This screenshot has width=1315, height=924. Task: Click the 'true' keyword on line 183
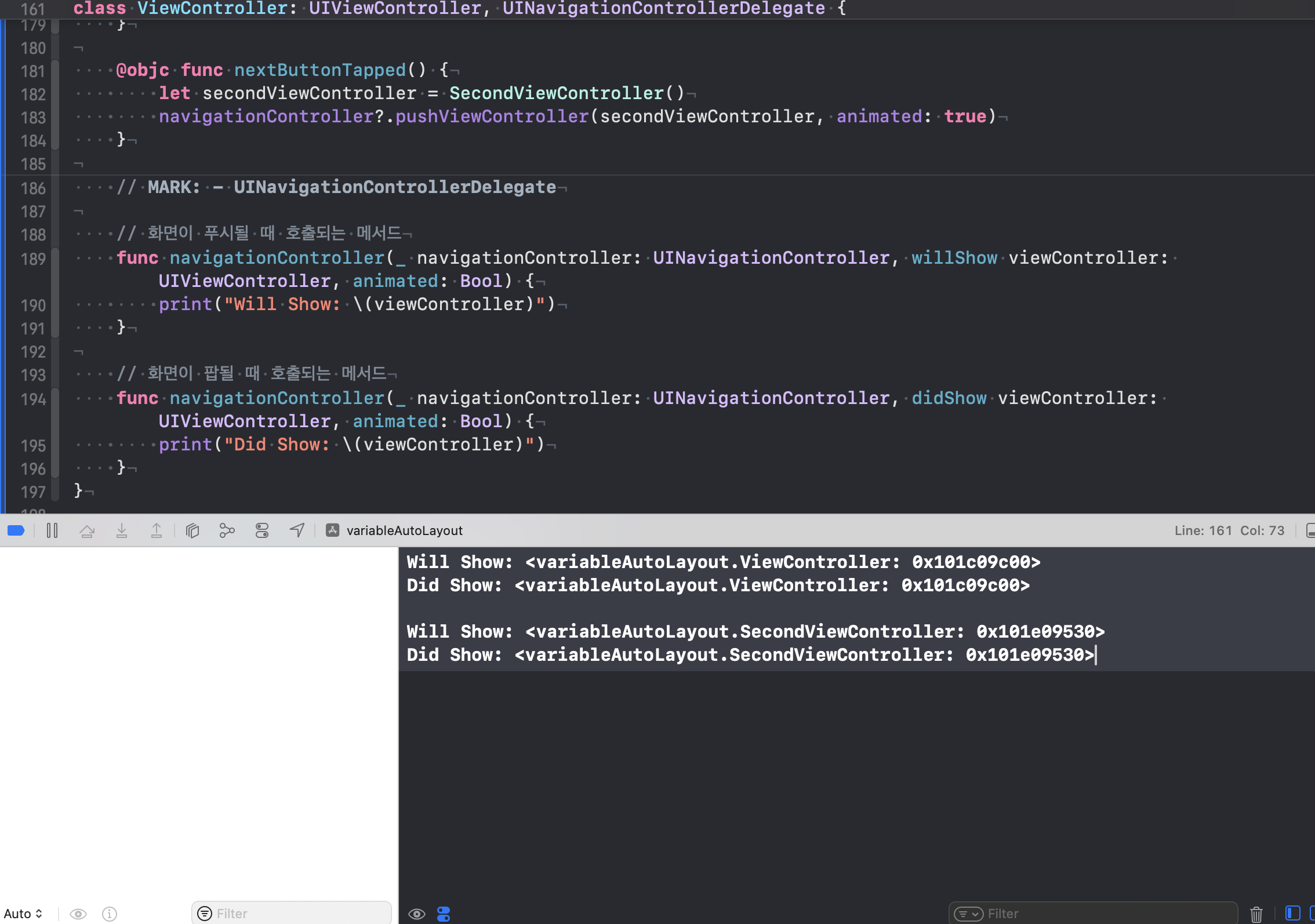pyautogui.click(x=965, y=117)
